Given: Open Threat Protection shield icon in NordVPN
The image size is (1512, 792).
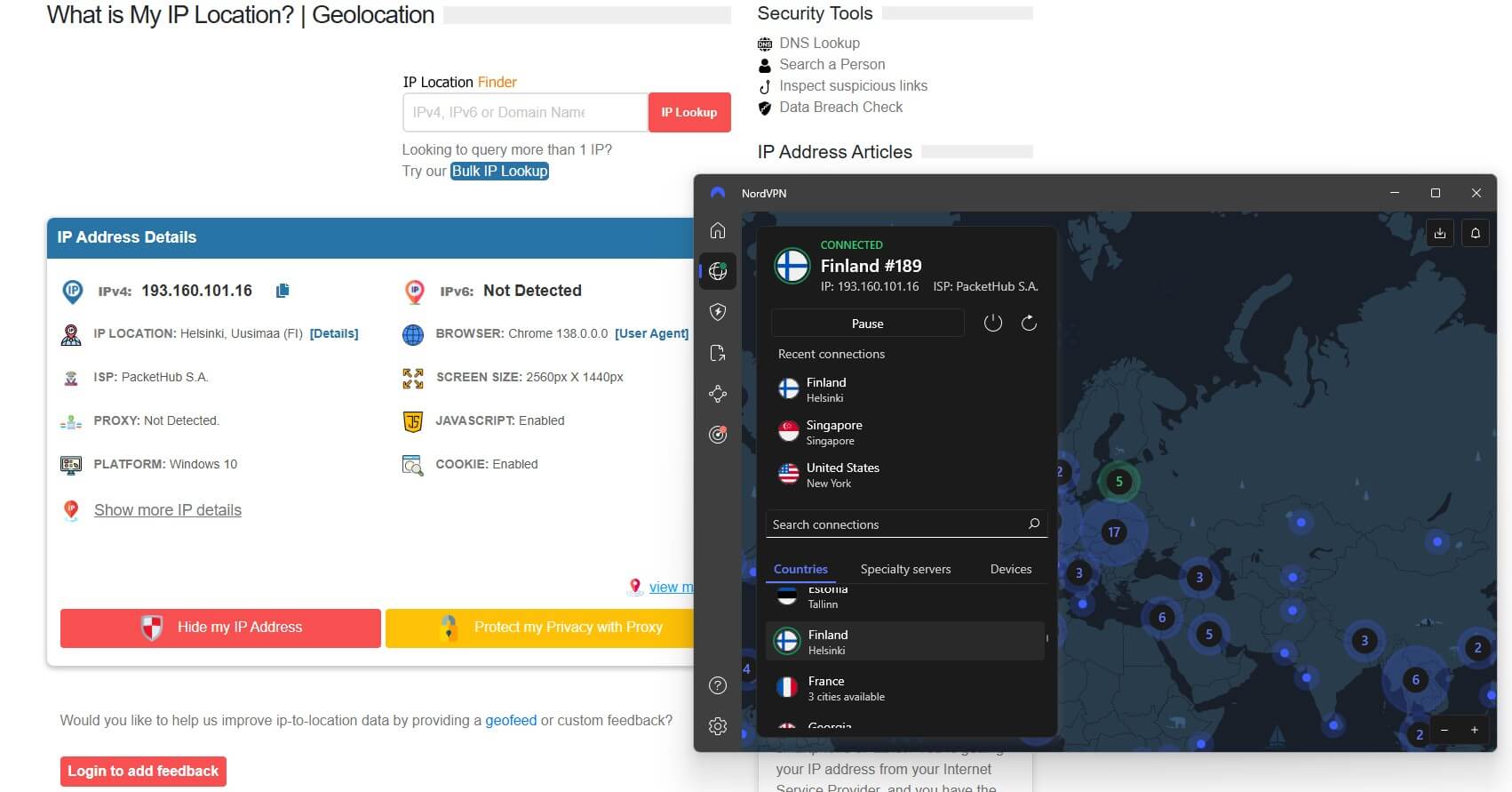Looking at the screenshot, I should click(718, 312).
